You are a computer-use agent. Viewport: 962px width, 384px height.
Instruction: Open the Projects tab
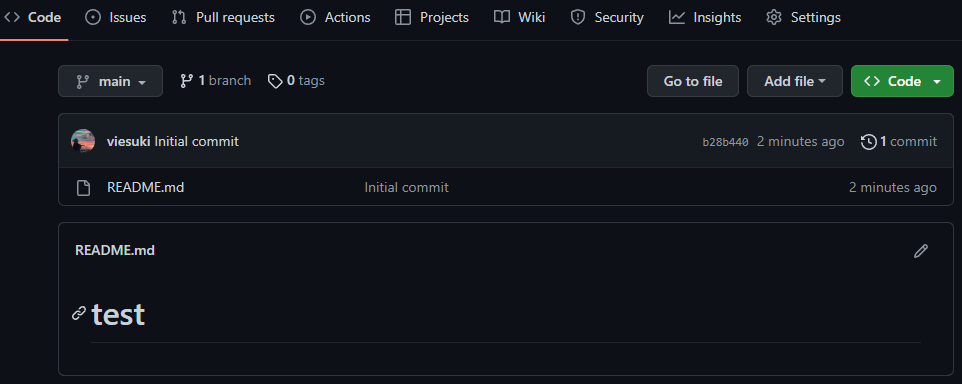[x=432, y=17]
